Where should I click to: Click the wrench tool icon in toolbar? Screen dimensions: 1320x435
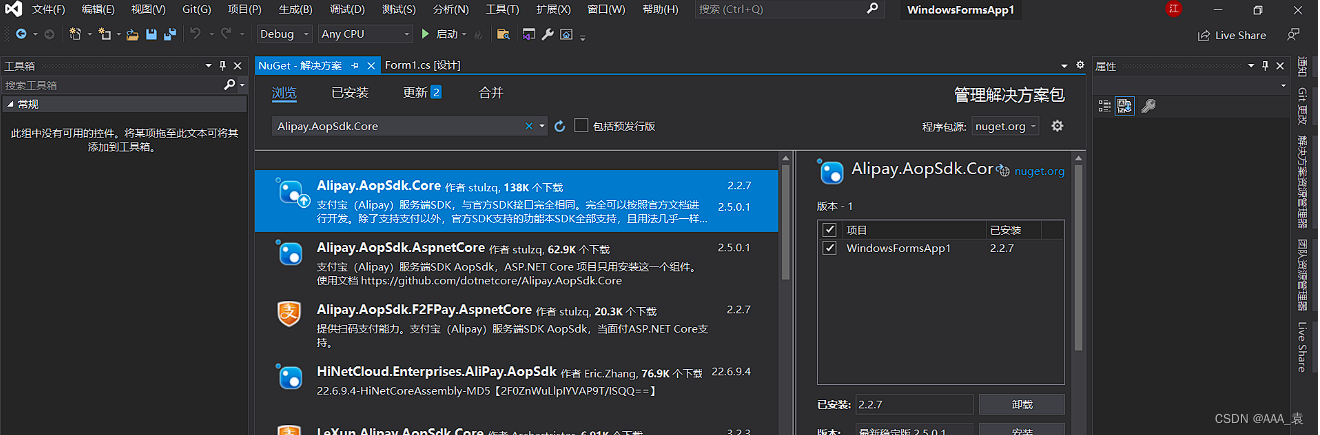click(x=547, y=34)
